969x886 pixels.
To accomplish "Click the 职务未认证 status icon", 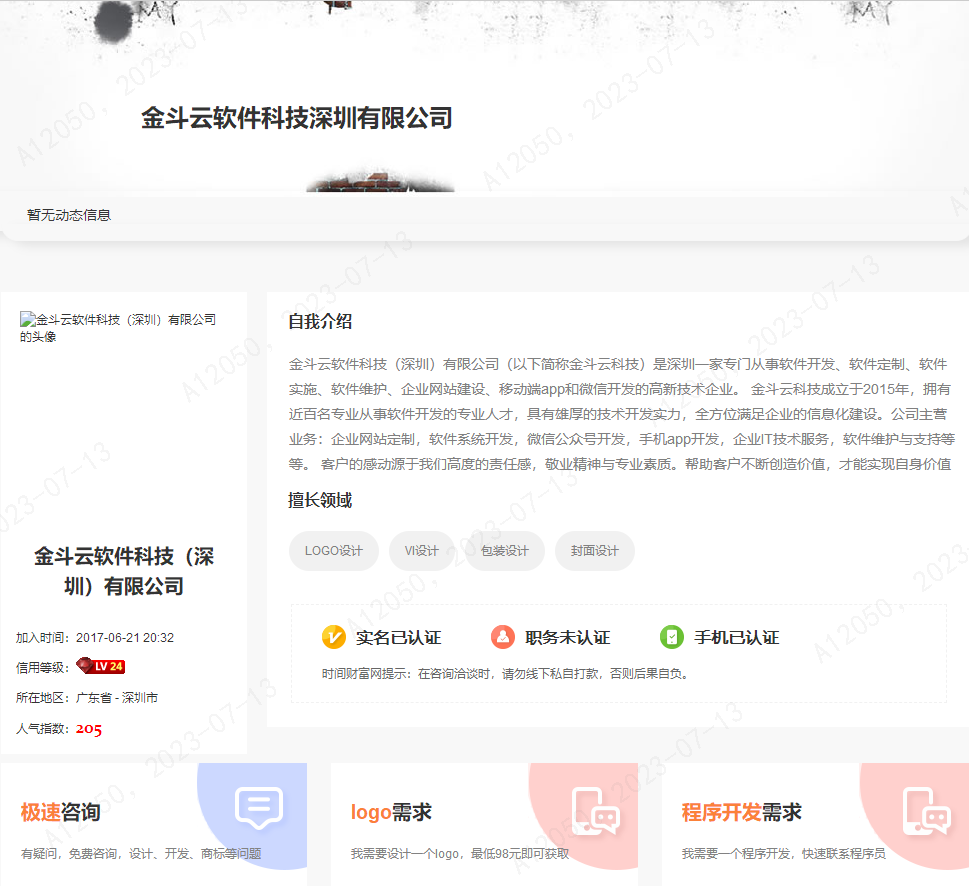I will click(506, 636).
